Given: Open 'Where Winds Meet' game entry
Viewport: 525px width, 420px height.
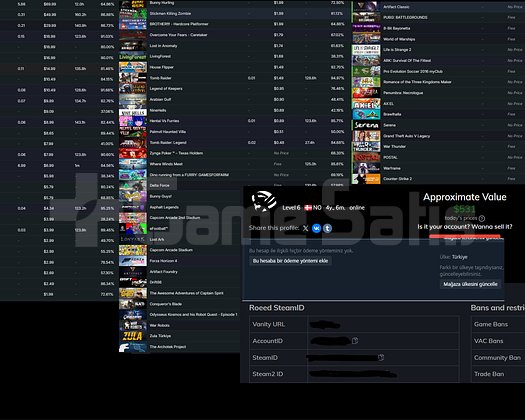Looking at the screenshot, I should 166,164.
